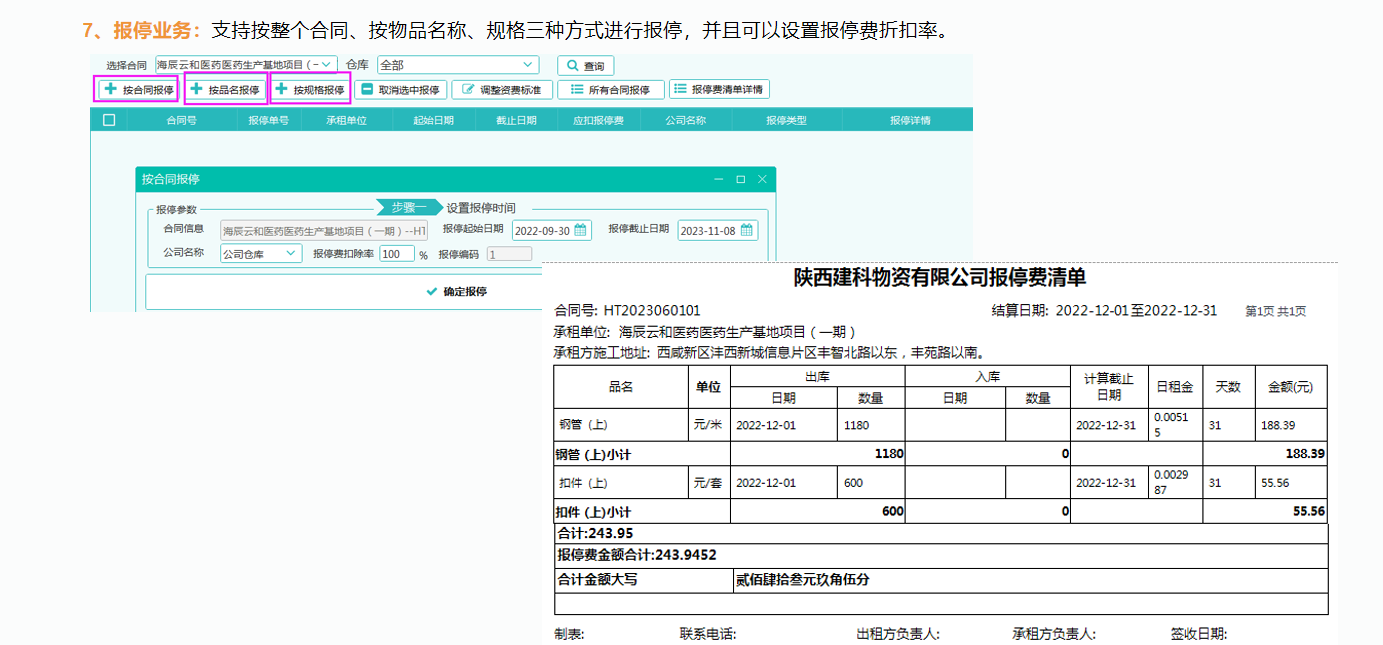The height and width of the screenshot is (645, 1383).
Task: Click the 查询 search button
Action: tap(585, 66)
